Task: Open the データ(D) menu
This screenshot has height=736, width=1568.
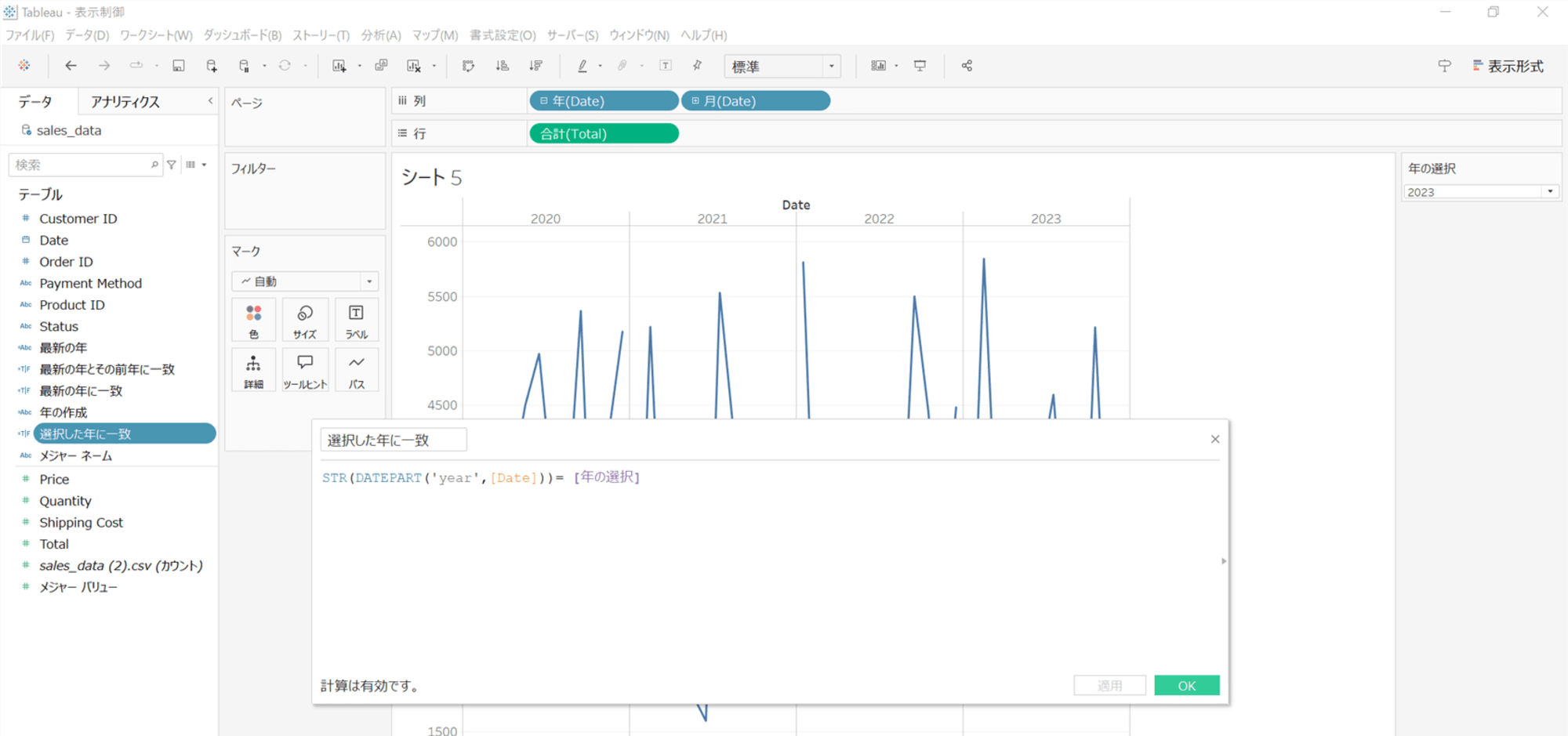Action: click(x=87, y=35)
